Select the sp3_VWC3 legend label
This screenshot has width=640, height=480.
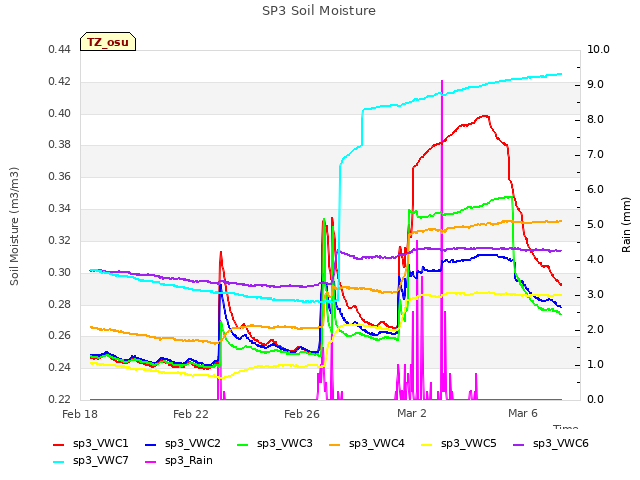coord(284,443)
